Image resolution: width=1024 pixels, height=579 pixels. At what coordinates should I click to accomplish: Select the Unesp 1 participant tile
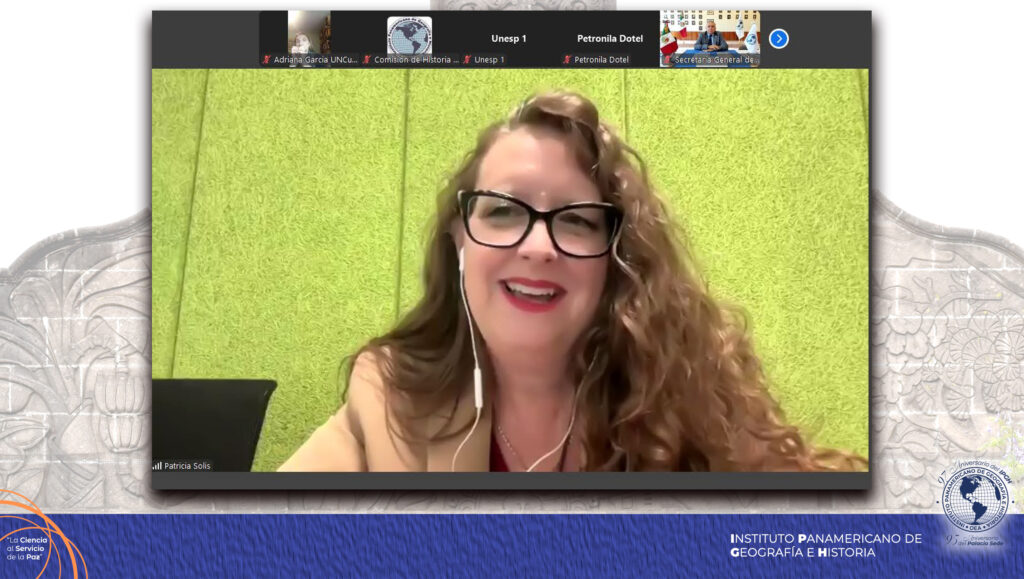tap(509, 38)
